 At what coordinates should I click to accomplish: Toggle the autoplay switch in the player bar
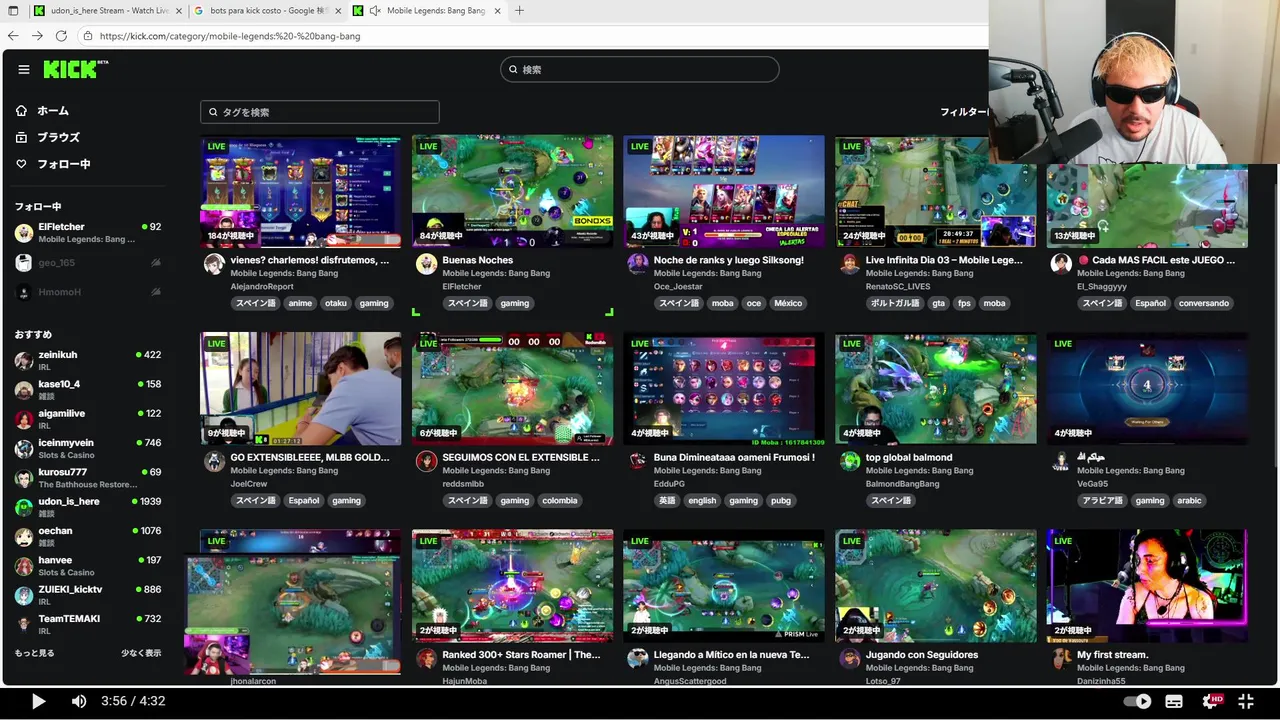[x=1137, y=701]
